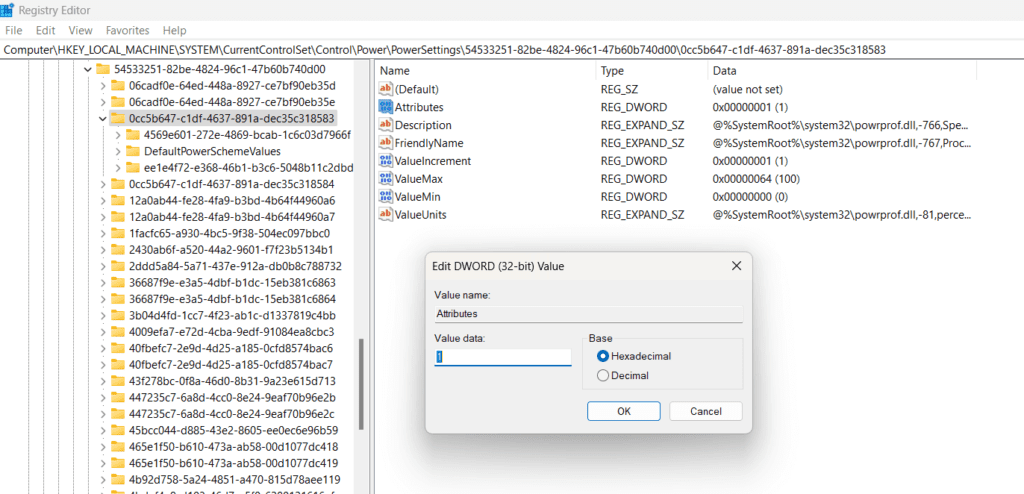Viewport: 1024px width, 494px height.
Task: Expand the 06cadf0e-64ed-448a-8927-ce7bf90eb35e key
Action: 103,102
